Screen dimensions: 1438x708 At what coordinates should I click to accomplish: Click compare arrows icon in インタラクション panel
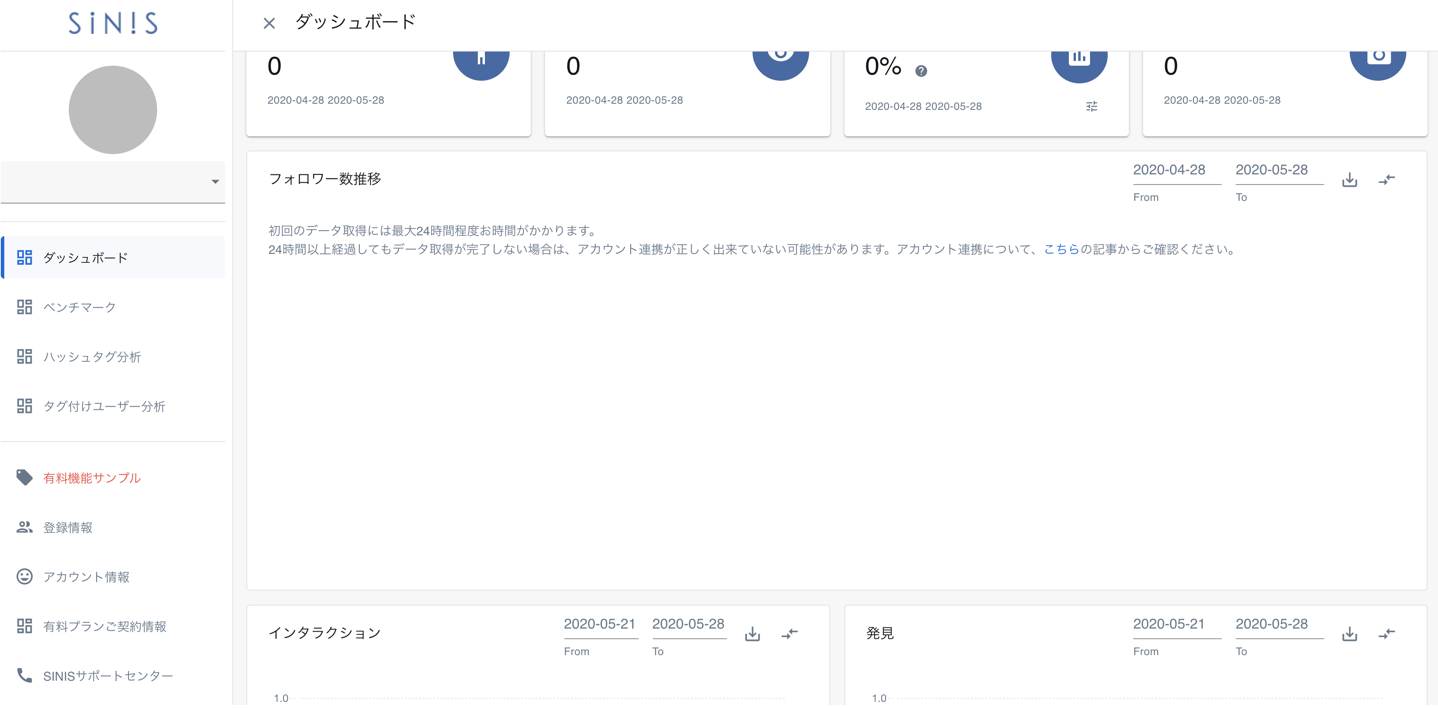[x=789, y=634]
